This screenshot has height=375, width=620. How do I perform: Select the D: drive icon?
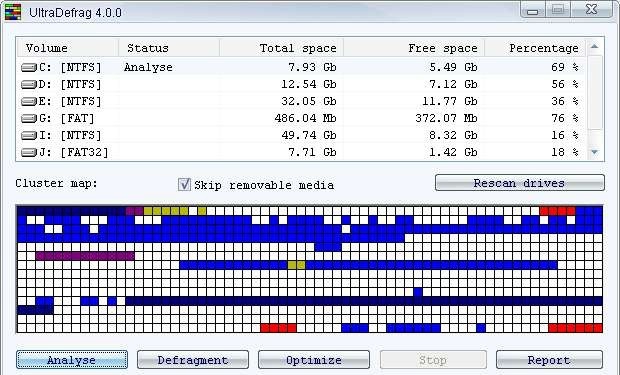click(x=29, y=85)
